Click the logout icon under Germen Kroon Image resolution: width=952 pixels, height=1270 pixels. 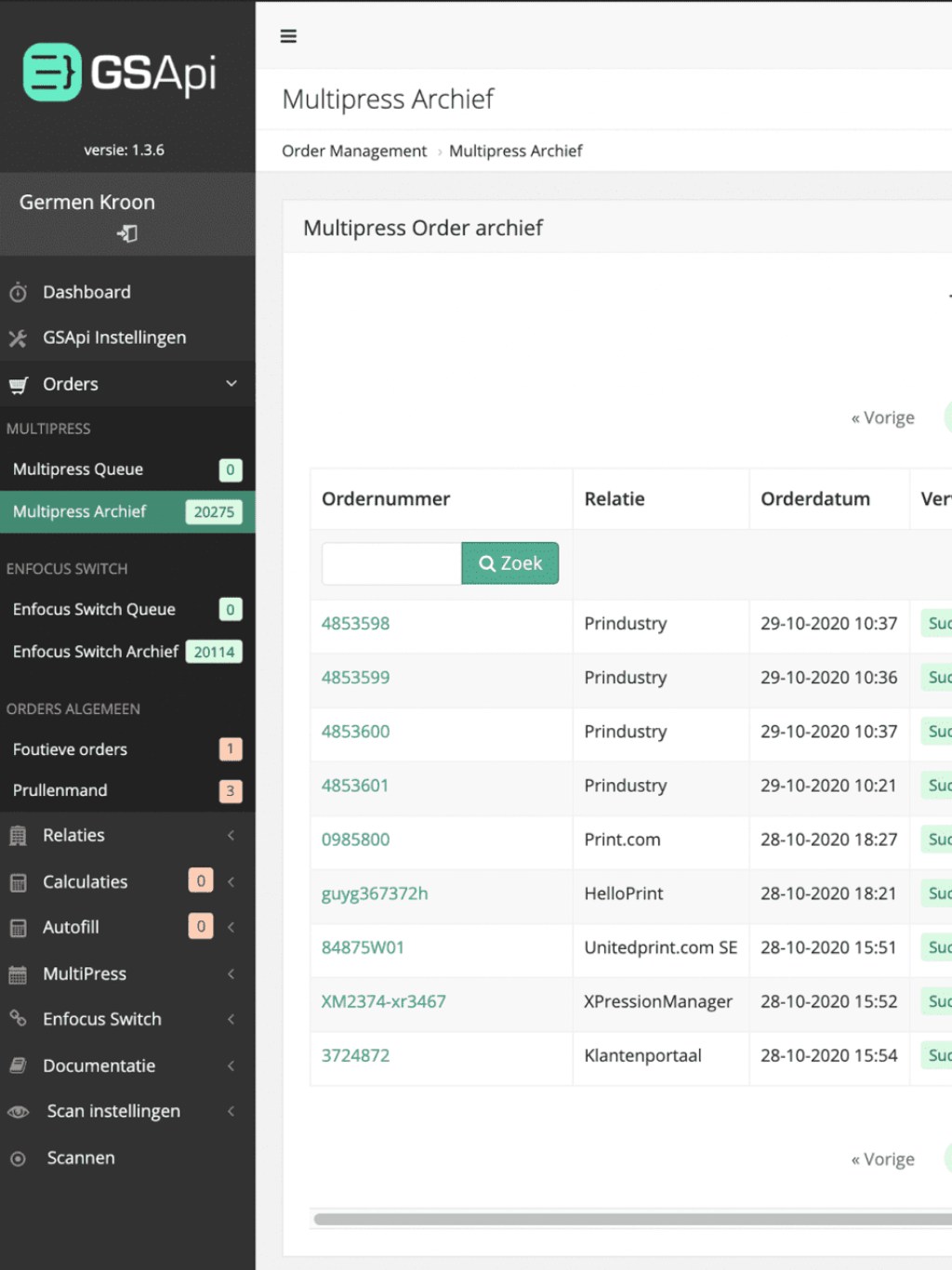pos(127,233)
